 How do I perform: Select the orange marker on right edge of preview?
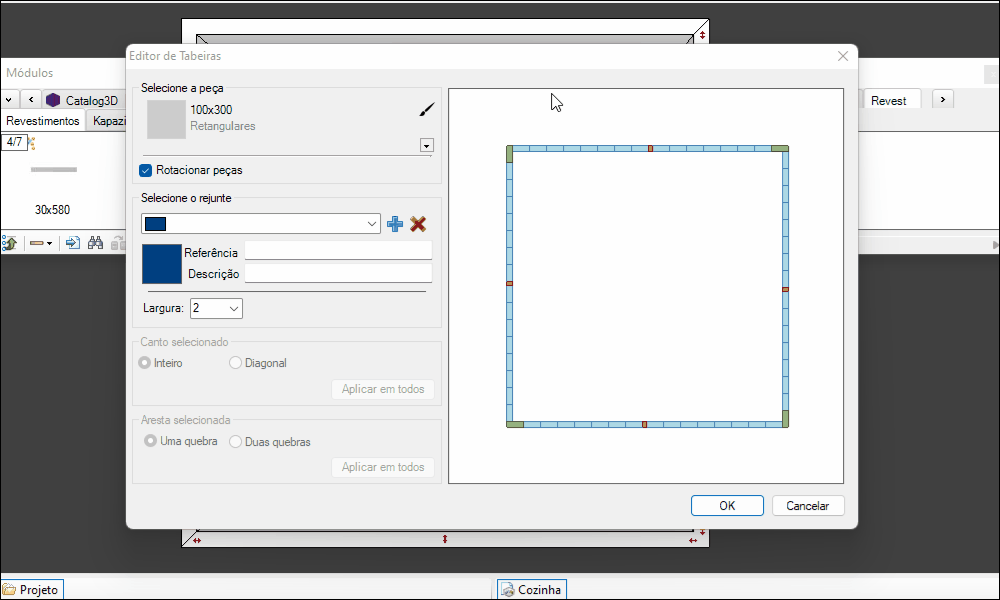tap(786, 289)
